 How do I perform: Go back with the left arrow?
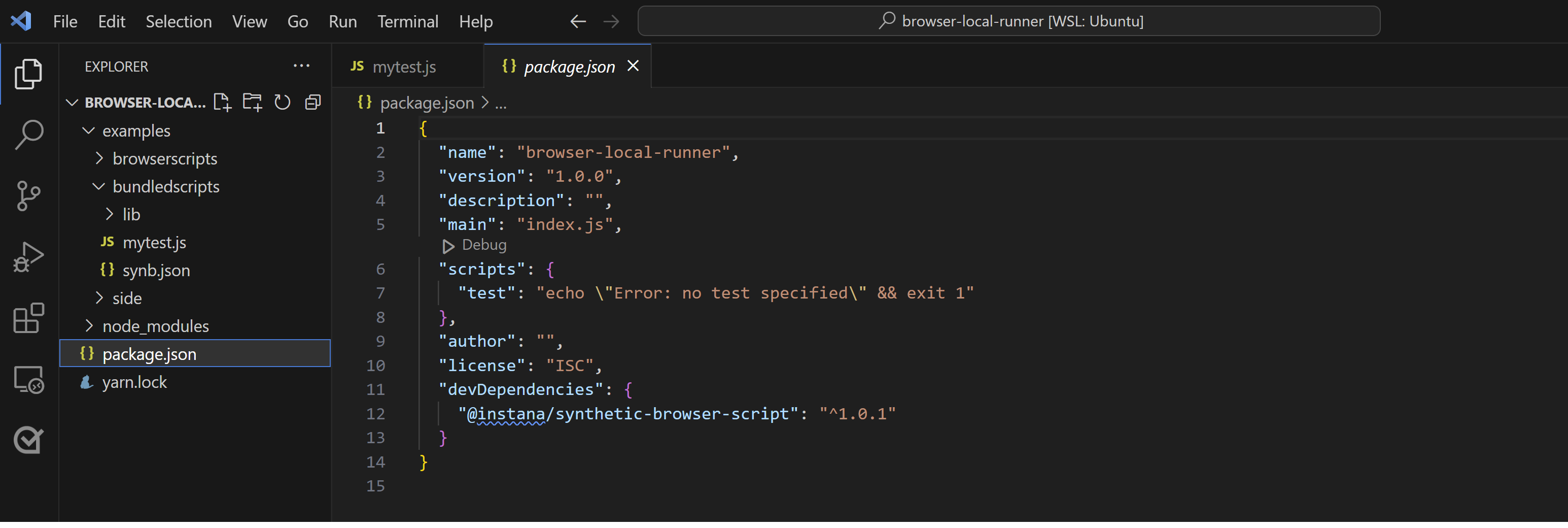click(x=578, y=22)
